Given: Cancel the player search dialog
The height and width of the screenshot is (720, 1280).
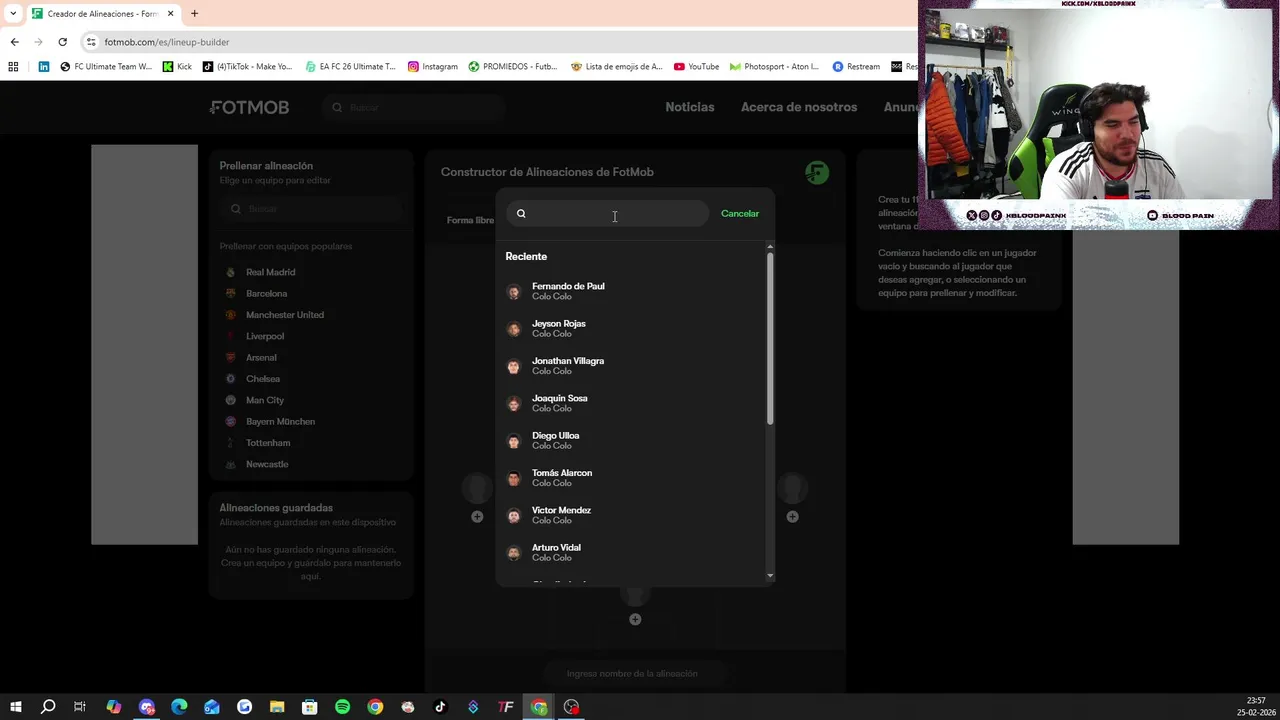Looking at the screenshot, I should tap(740, 213).
